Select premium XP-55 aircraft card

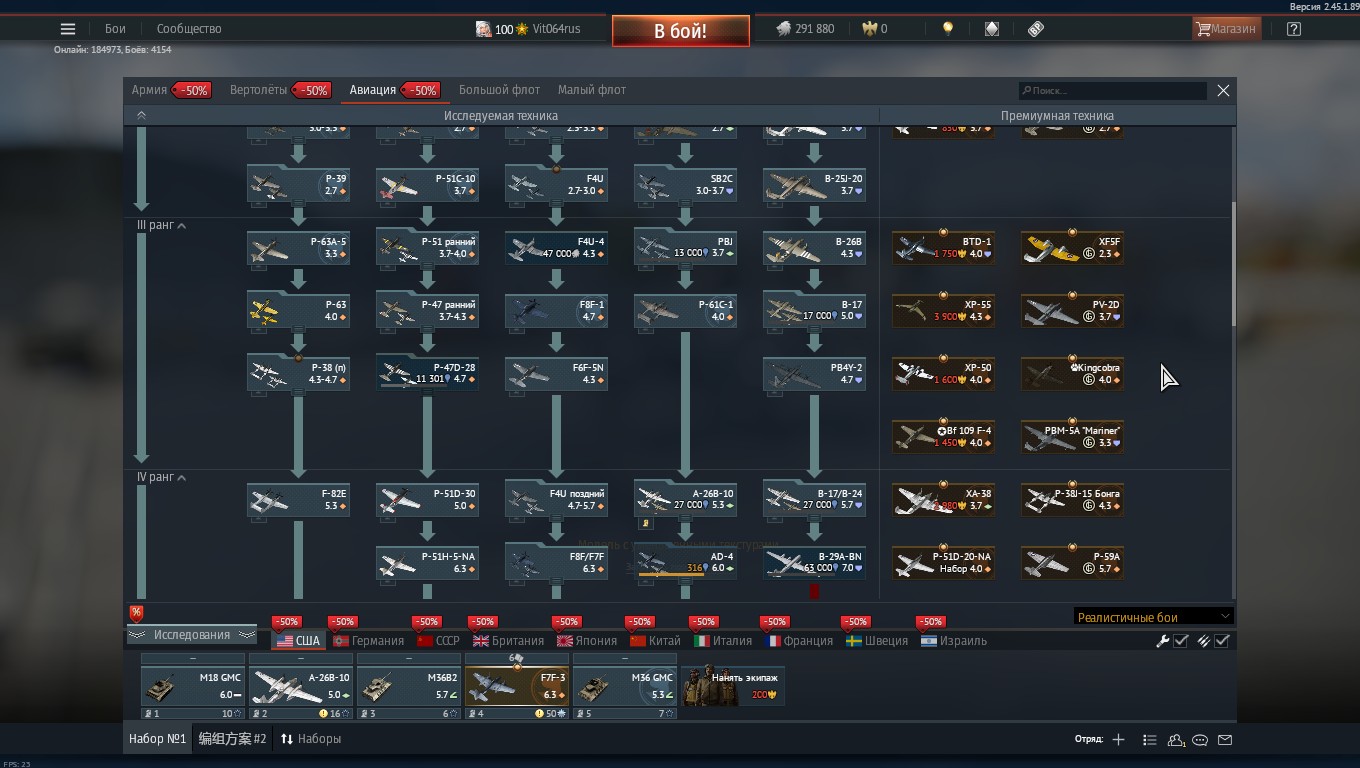click(943, 311)
